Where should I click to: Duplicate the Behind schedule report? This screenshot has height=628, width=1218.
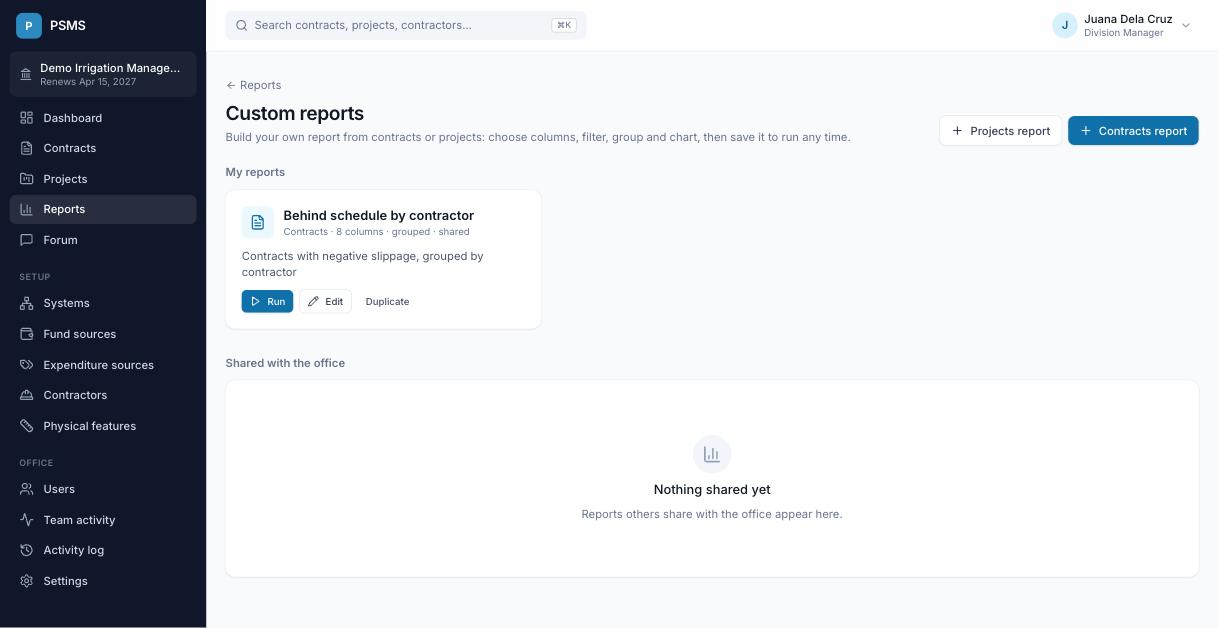387,301
